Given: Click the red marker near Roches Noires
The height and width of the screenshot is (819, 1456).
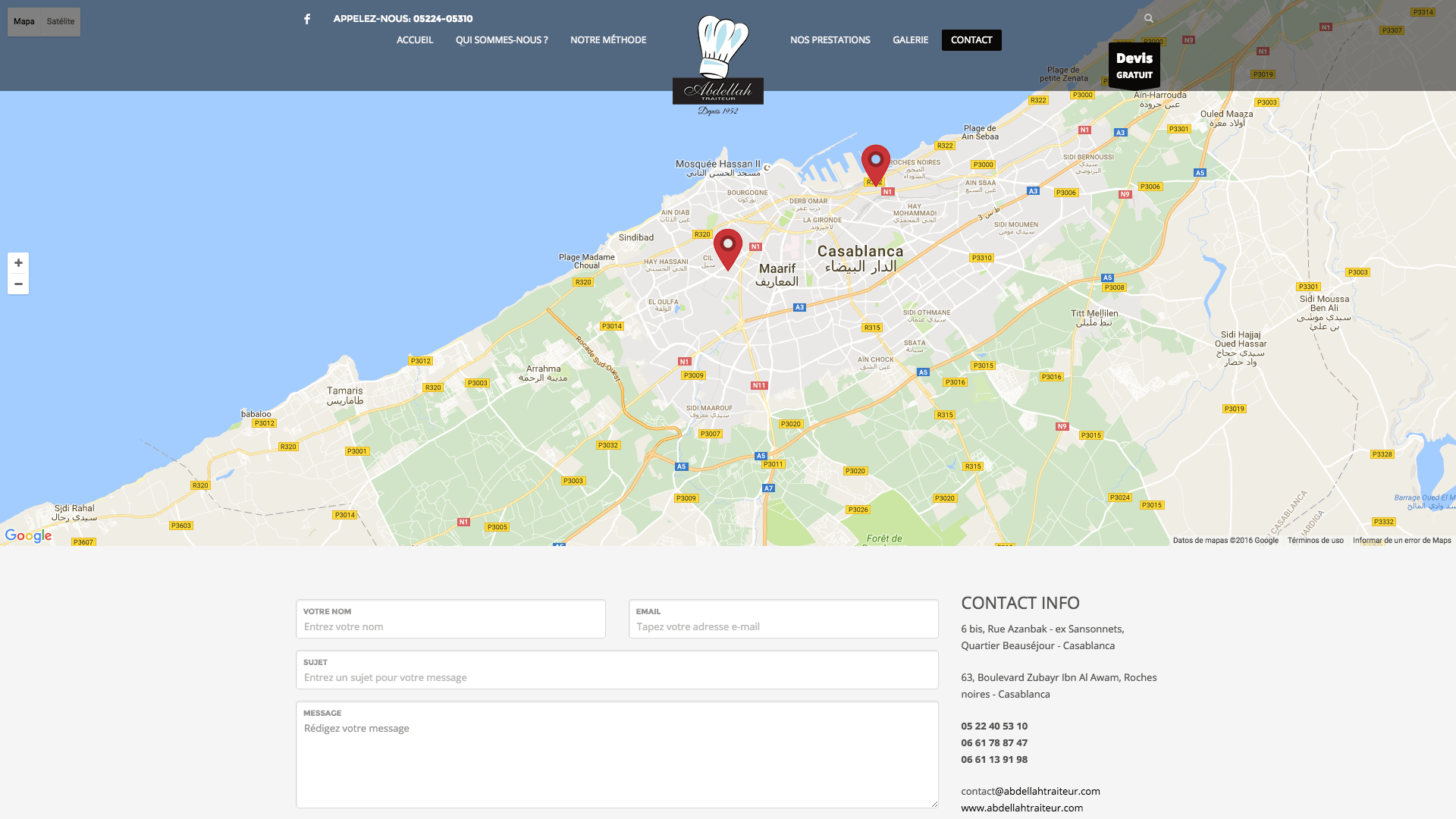Looking at the screenshot, I should click(x=876, y=165).
